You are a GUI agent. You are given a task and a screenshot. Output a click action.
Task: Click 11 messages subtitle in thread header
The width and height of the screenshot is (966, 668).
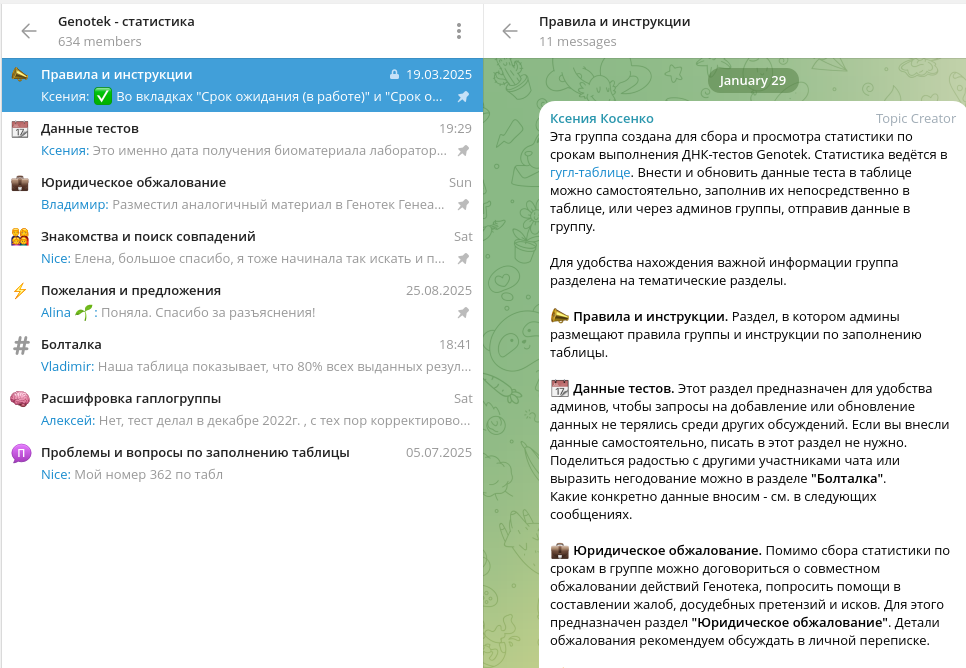click(x=577, y=41)
